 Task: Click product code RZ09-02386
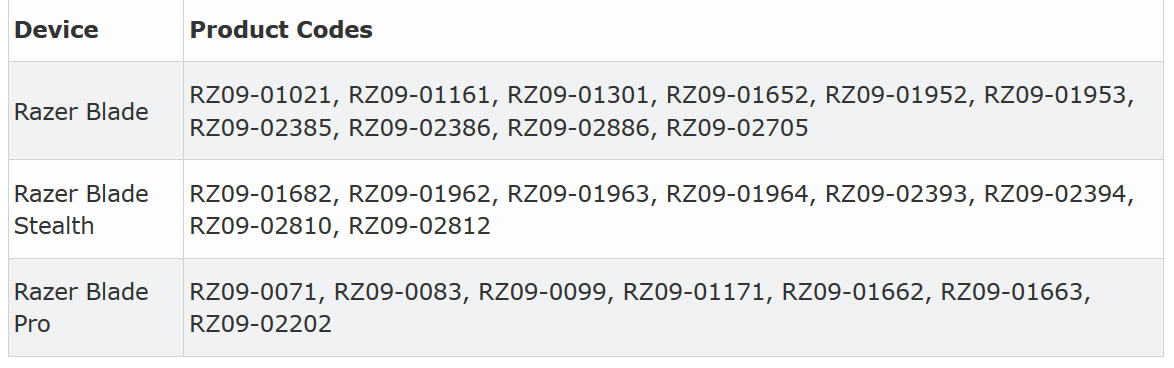point(419,128)
